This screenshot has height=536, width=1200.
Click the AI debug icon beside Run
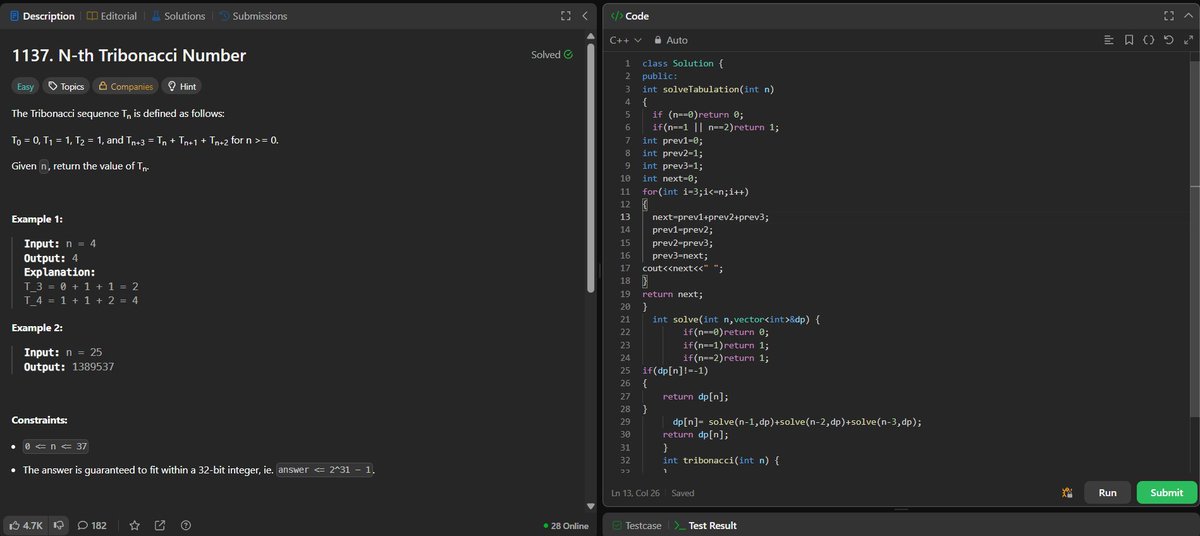(1067, 492)
